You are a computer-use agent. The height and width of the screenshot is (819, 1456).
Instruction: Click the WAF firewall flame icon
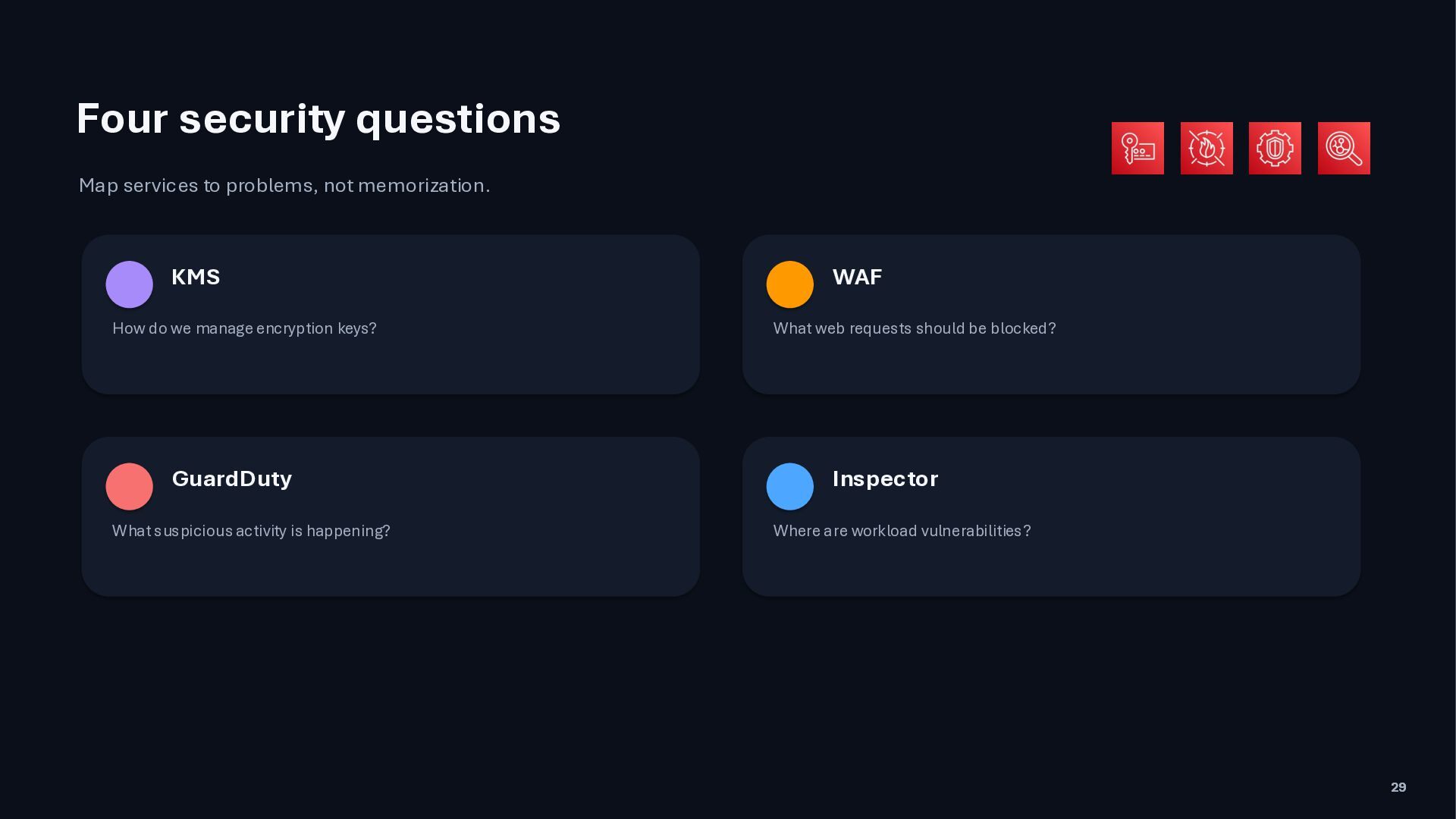coord(1207,148)
